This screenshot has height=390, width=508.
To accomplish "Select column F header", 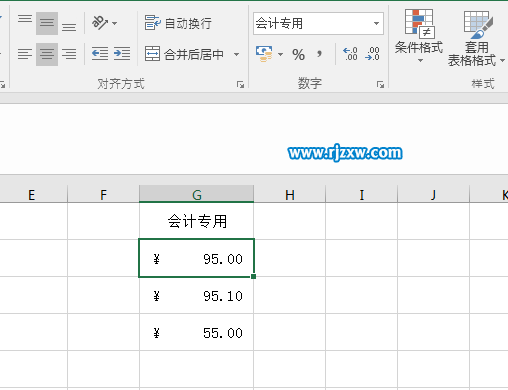I will pos(103,194).
